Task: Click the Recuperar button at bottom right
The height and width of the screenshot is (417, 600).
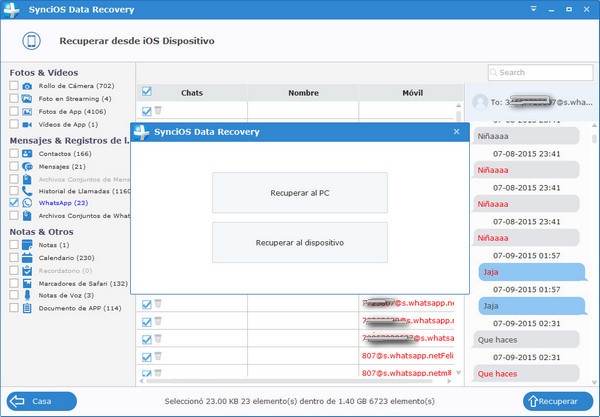Action: (558, 401)
